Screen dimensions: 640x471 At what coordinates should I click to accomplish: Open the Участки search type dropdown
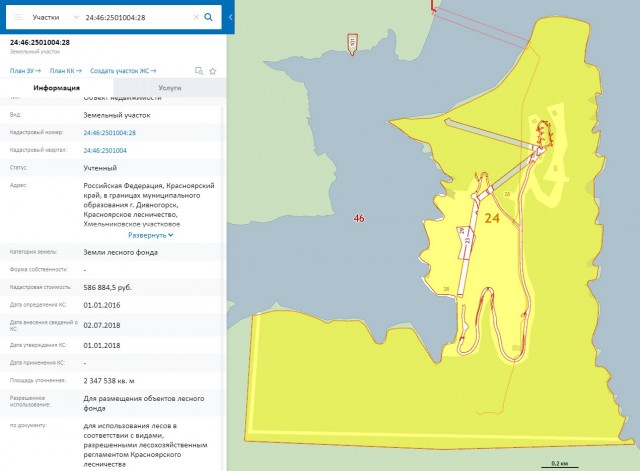click(x=56, y=17)
